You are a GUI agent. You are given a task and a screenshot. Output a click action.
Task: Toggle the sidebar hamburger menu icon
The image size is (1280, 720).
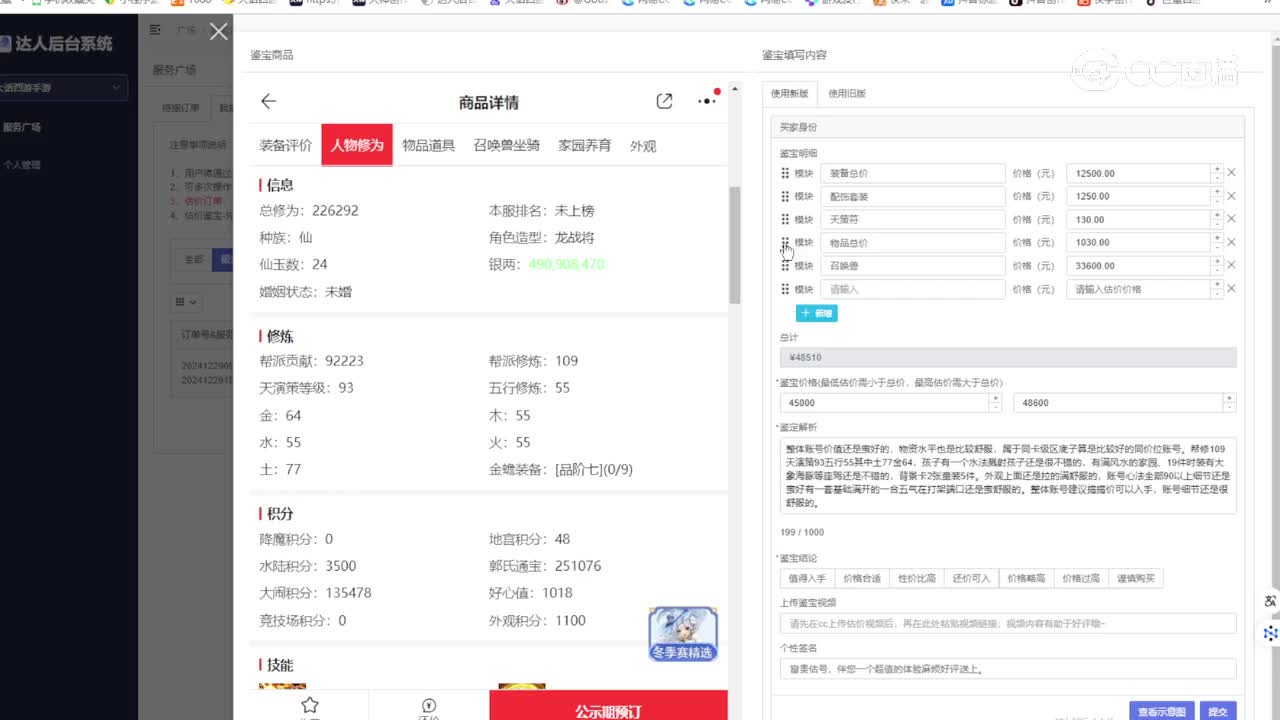[155, 31]
